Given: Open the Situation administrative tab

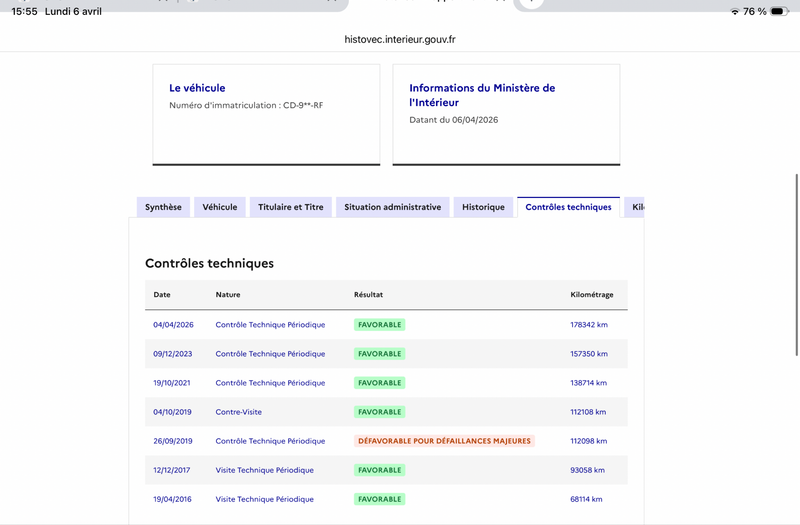Looking at the screenshot, I should click(x=392, y=207).
